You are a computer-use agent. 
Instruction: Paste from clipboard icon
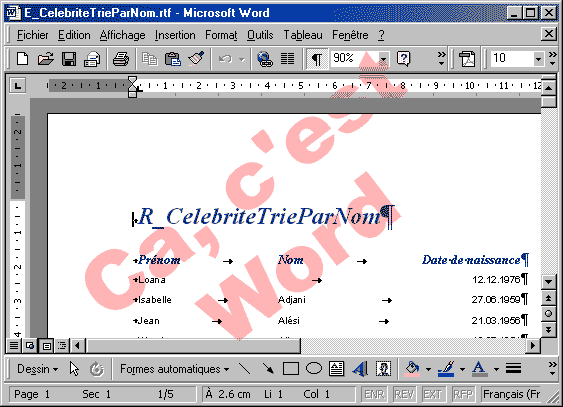[172, 59]
